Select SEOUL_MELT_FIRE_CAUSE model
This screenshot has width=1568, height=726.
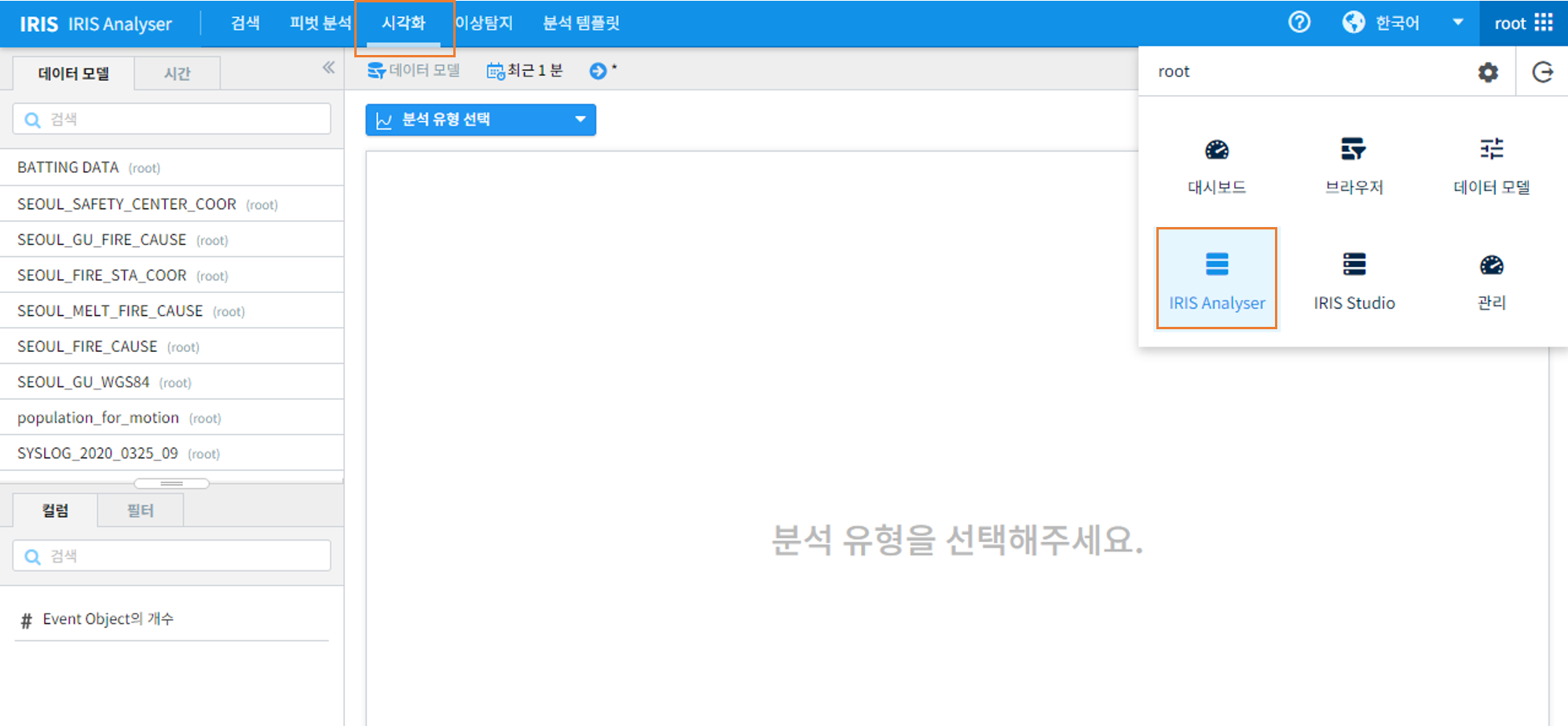172,310
